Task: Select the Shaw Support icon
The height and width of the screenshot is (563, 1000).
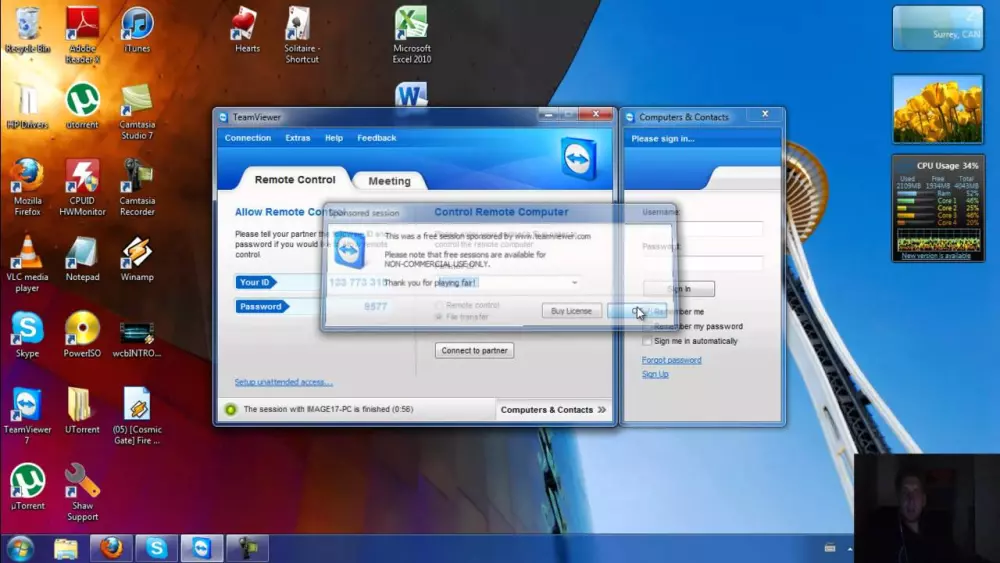Action: pyautogui.click(x=82, y=492)
